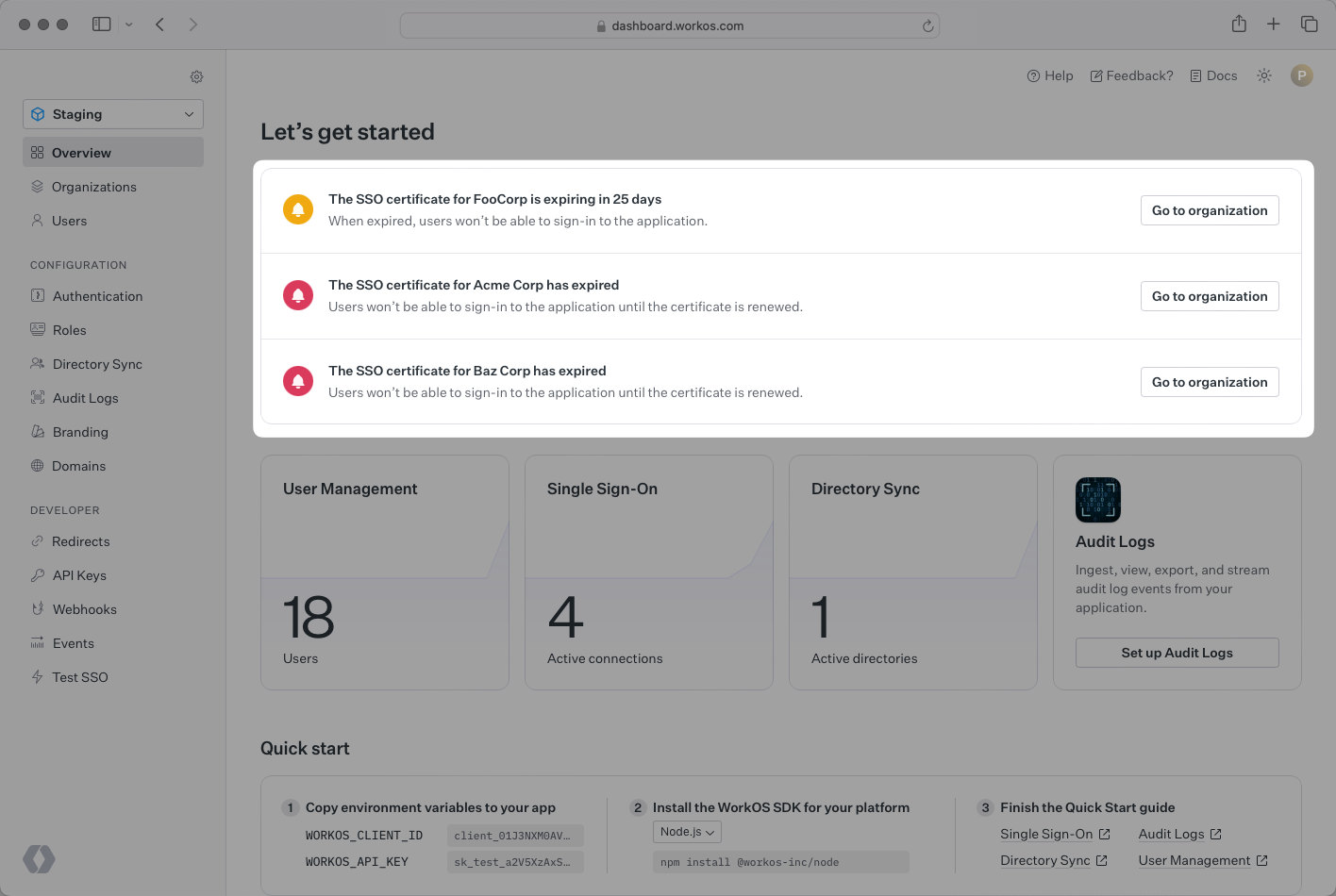Click the WorkOS logo at sidebar bottom
The image size is (1336, 896).
pos(39,859)
